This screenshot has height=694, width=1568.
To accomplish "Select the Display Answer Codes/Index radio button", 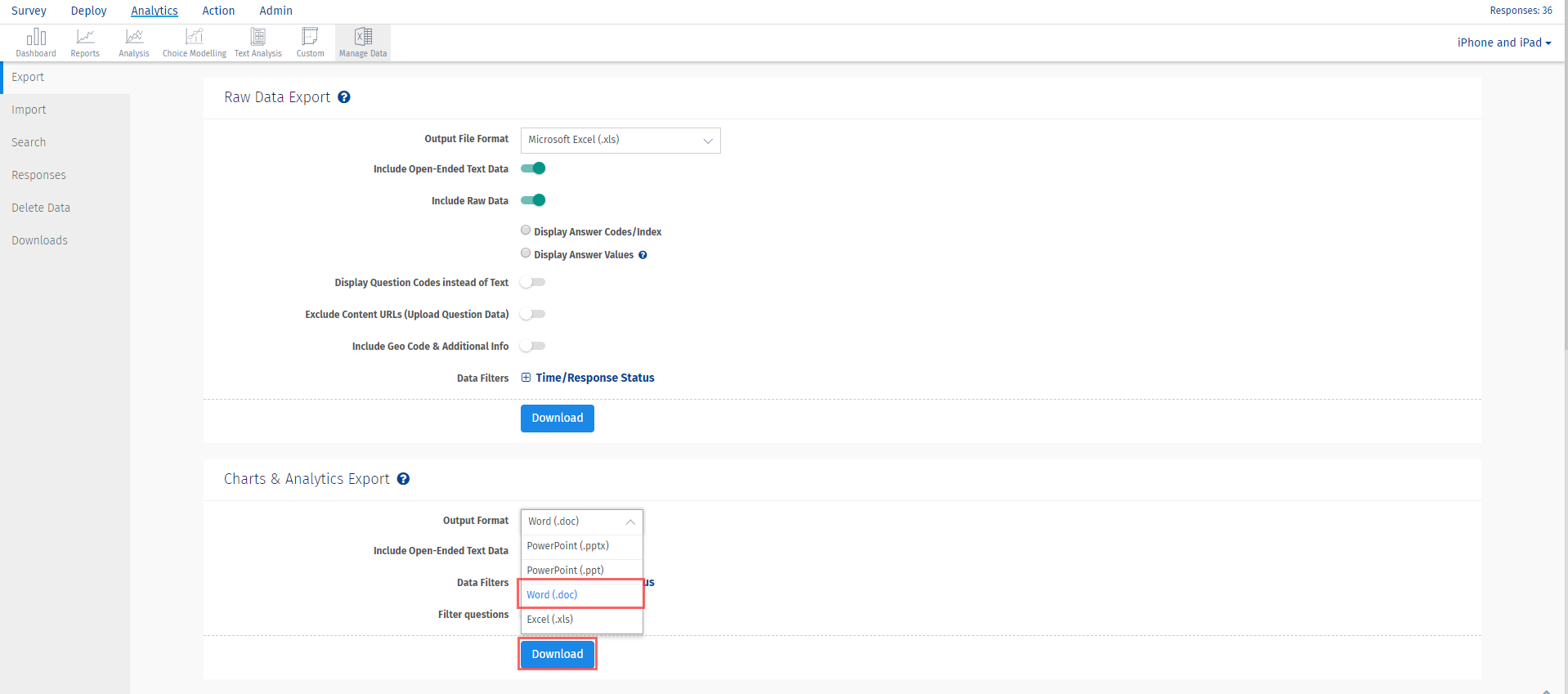I will point(526,231).
